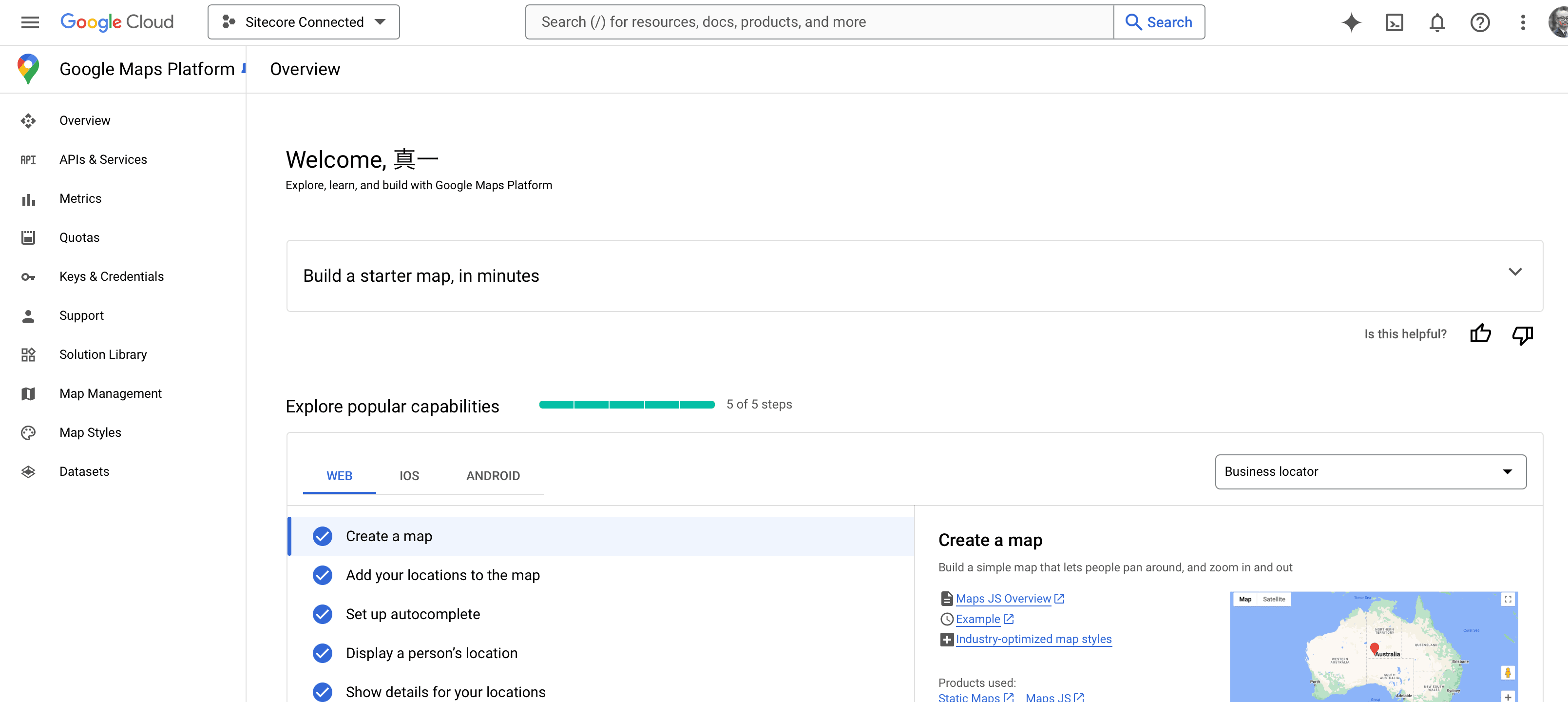Open the Business locator dropdown
This screenshot has height=702, width=1568.
point(1370,471)
